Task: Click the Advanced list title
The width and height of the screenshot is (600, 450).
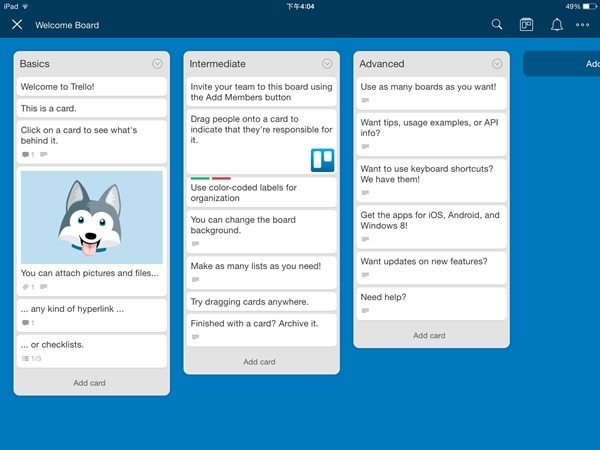Action: (x=382, y=64)
